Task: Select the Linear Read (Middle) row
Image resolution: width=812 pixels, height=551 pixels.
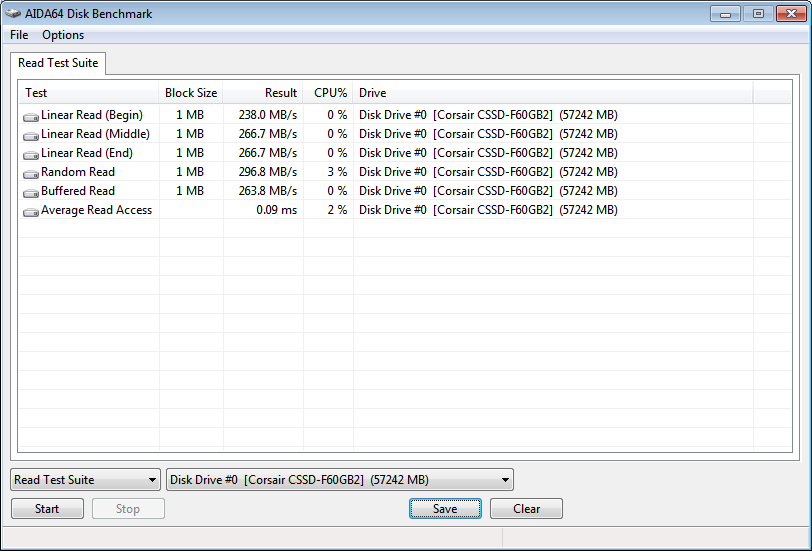Action: [405, 134]
